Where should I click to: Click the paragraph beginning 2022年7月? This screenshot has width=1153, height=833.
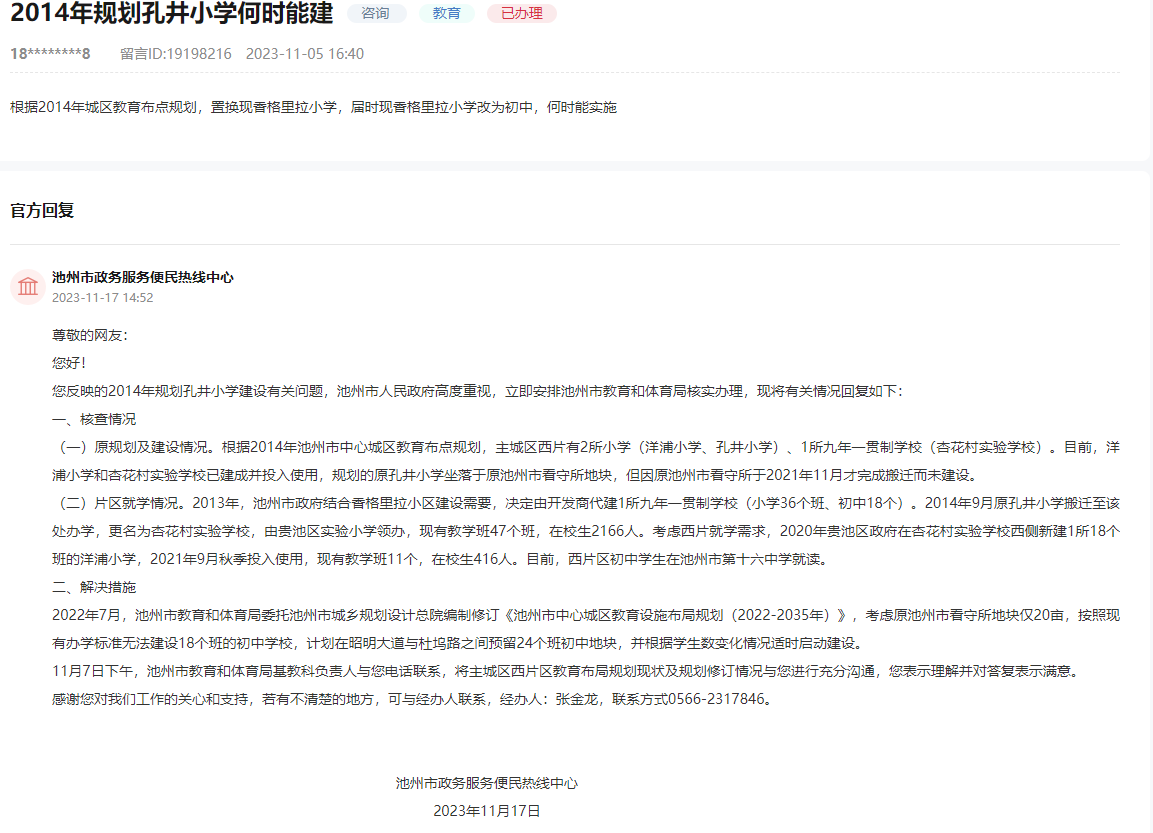tap(585, 629)
